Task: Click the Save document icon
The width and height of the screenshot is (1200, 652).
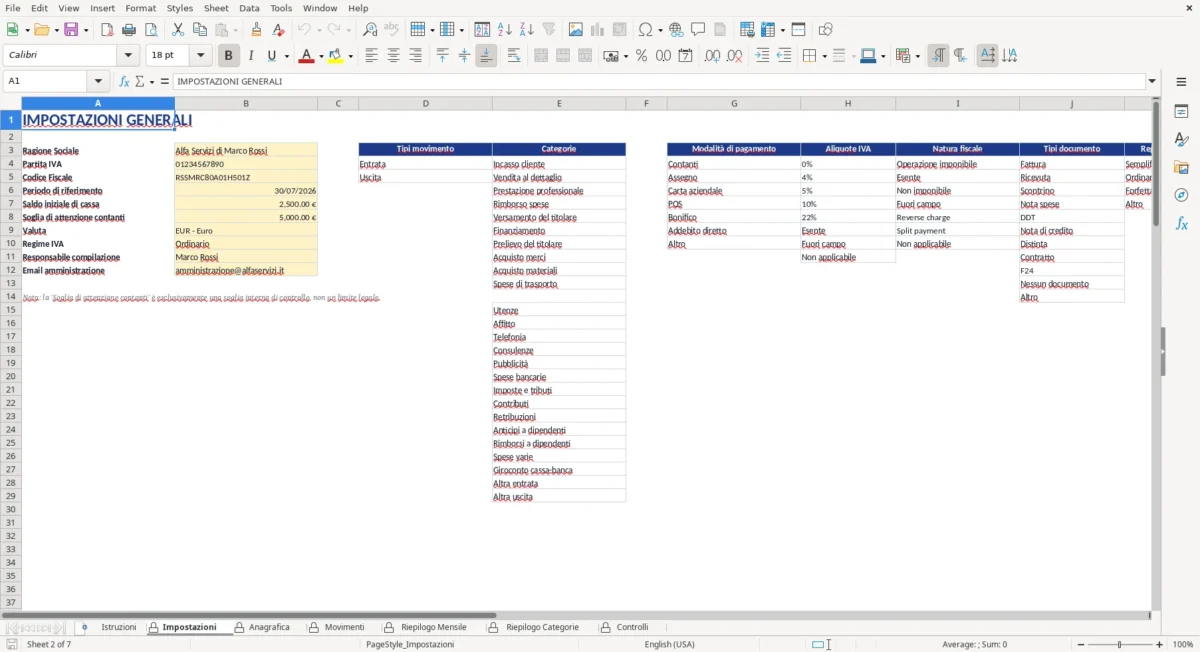Action: click(x=70, y=29)
